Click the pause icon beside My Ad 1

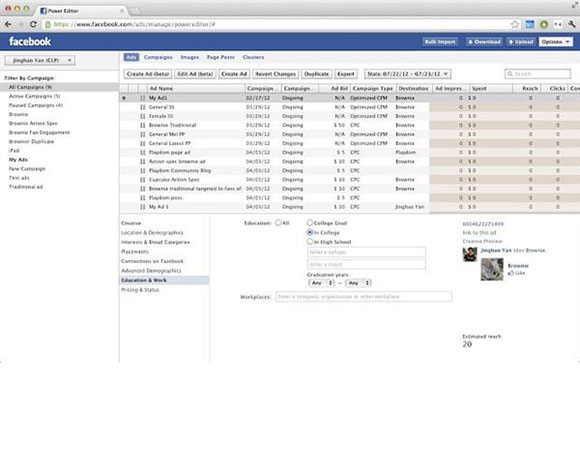tap(143, 207)
